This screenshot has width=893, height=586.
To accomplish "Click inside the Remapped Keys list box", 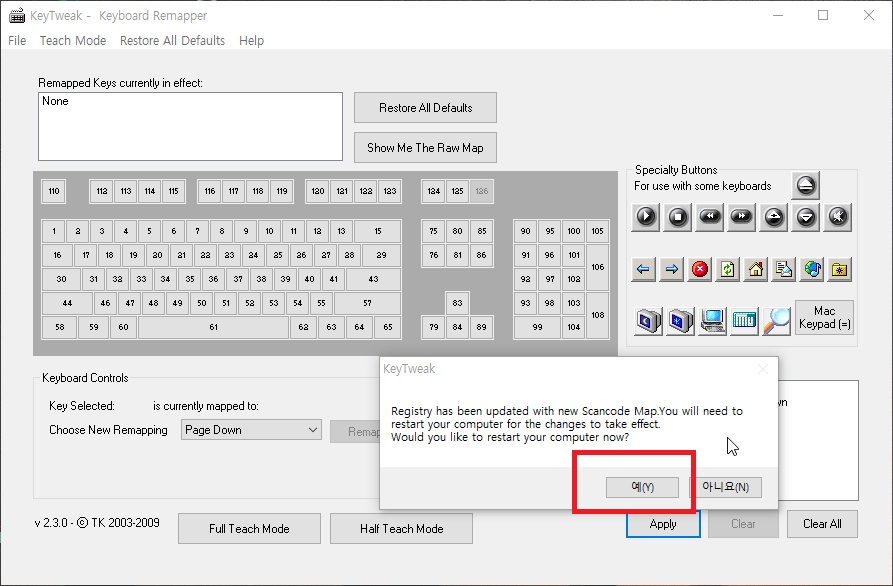I will coord(190,126).
